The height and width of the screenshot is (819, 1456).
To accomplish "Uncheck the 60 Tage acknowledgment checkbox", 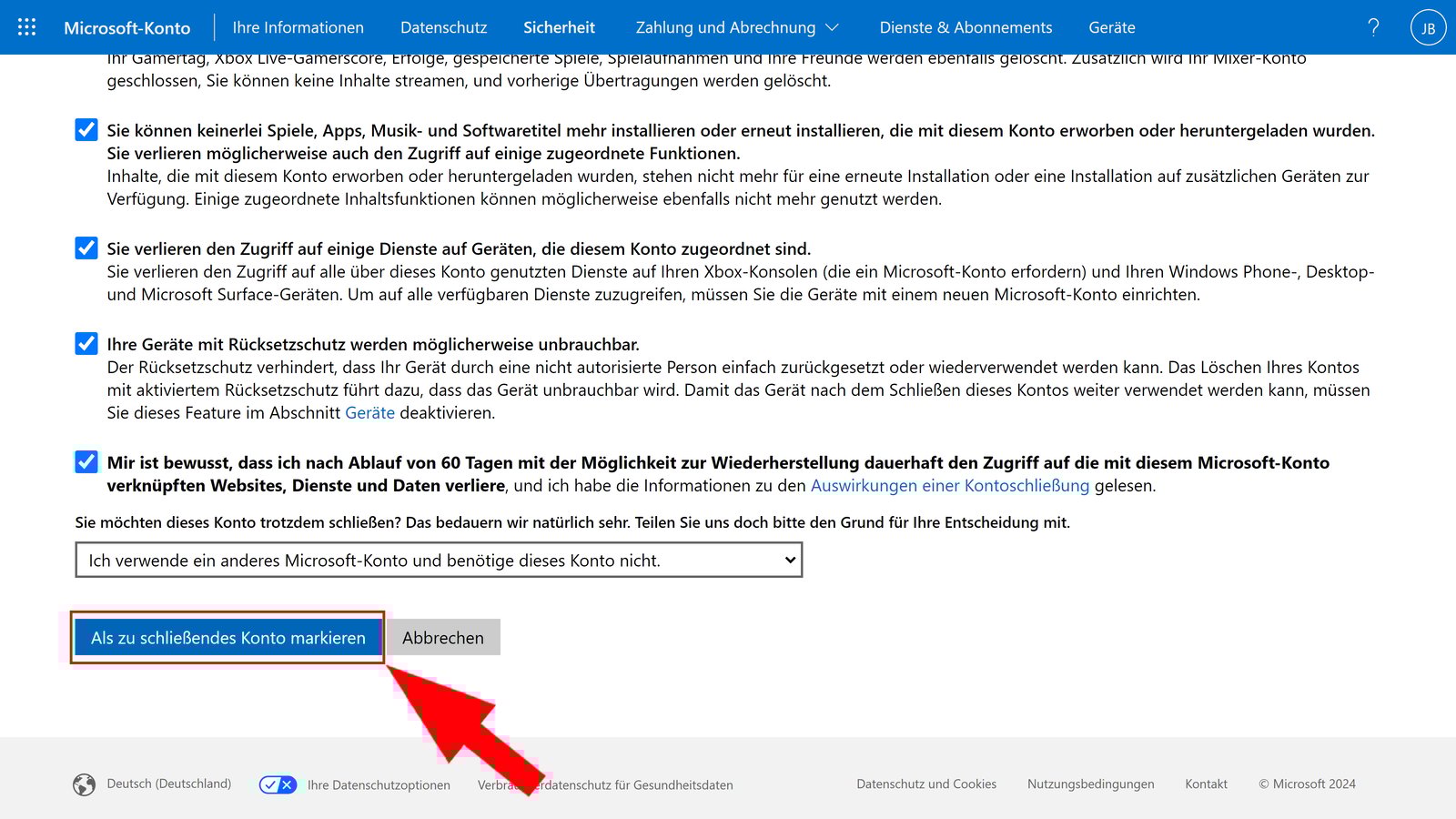I will click(86, 462).
